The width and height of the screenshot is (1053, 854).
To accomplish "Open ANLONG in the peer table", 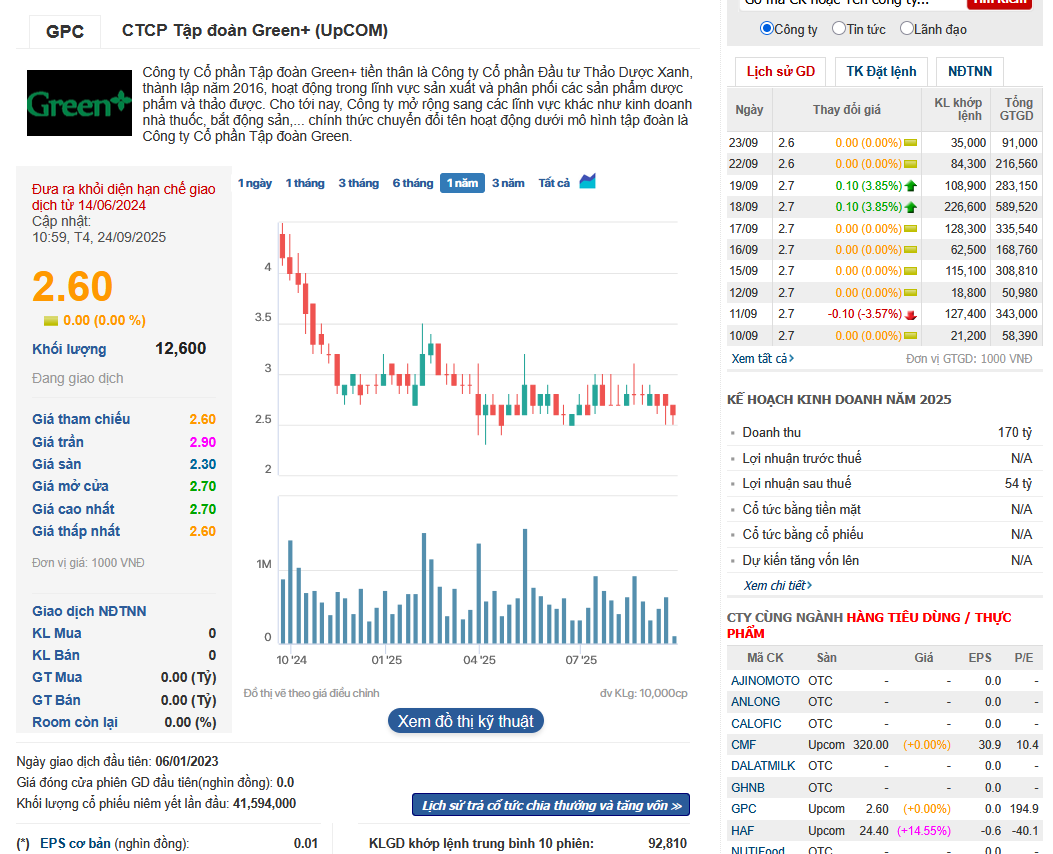I will point(756,702).
